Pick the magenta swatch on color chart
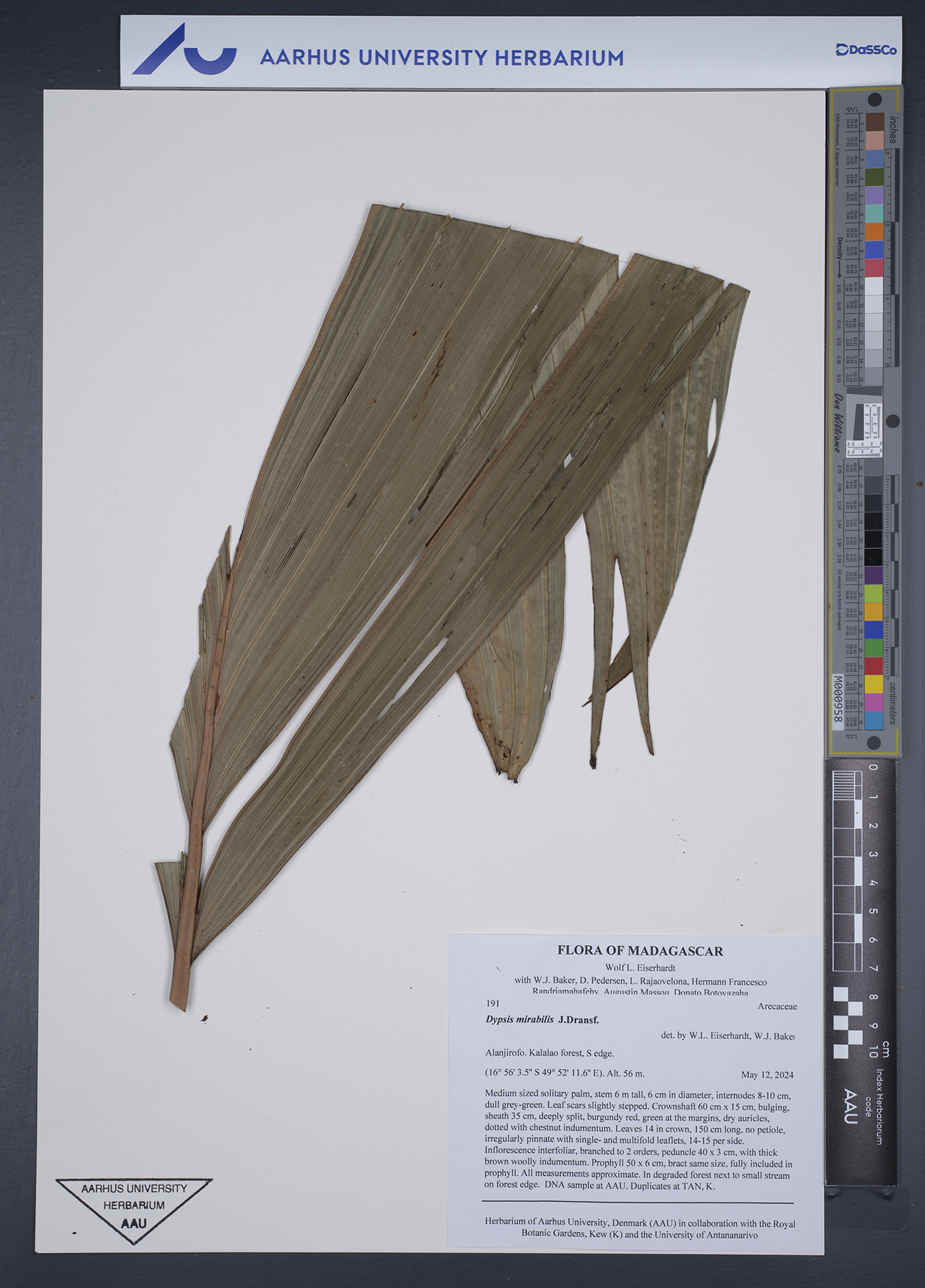Viewport: 925px width, 1288px height. [874, 702]
